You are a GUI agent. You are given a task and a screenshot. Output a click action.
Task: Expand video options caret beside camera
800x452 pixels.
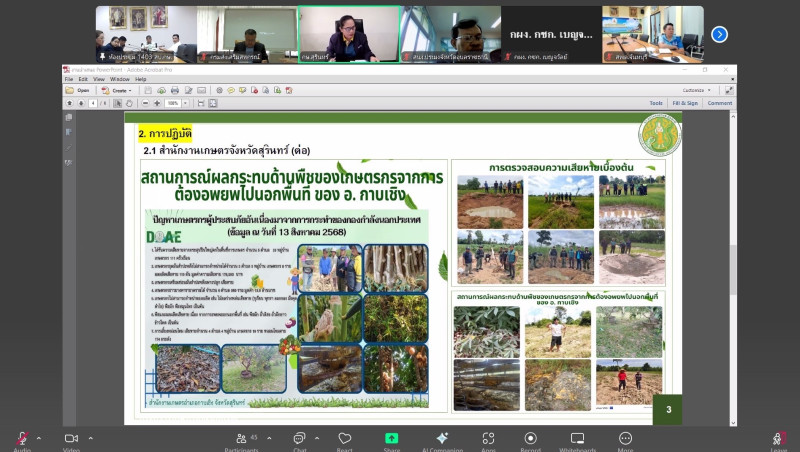tap(91, 438)
